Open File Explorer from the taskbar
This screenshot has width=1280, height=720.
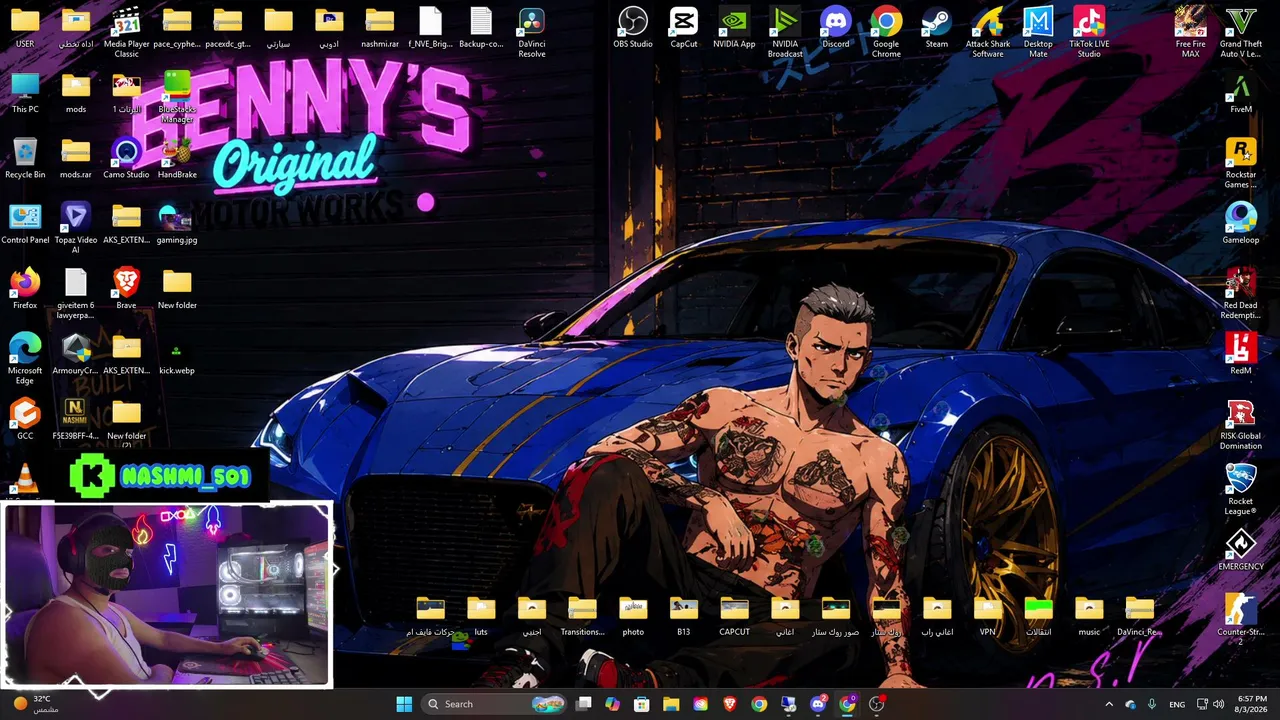click(x=671, y=704)
